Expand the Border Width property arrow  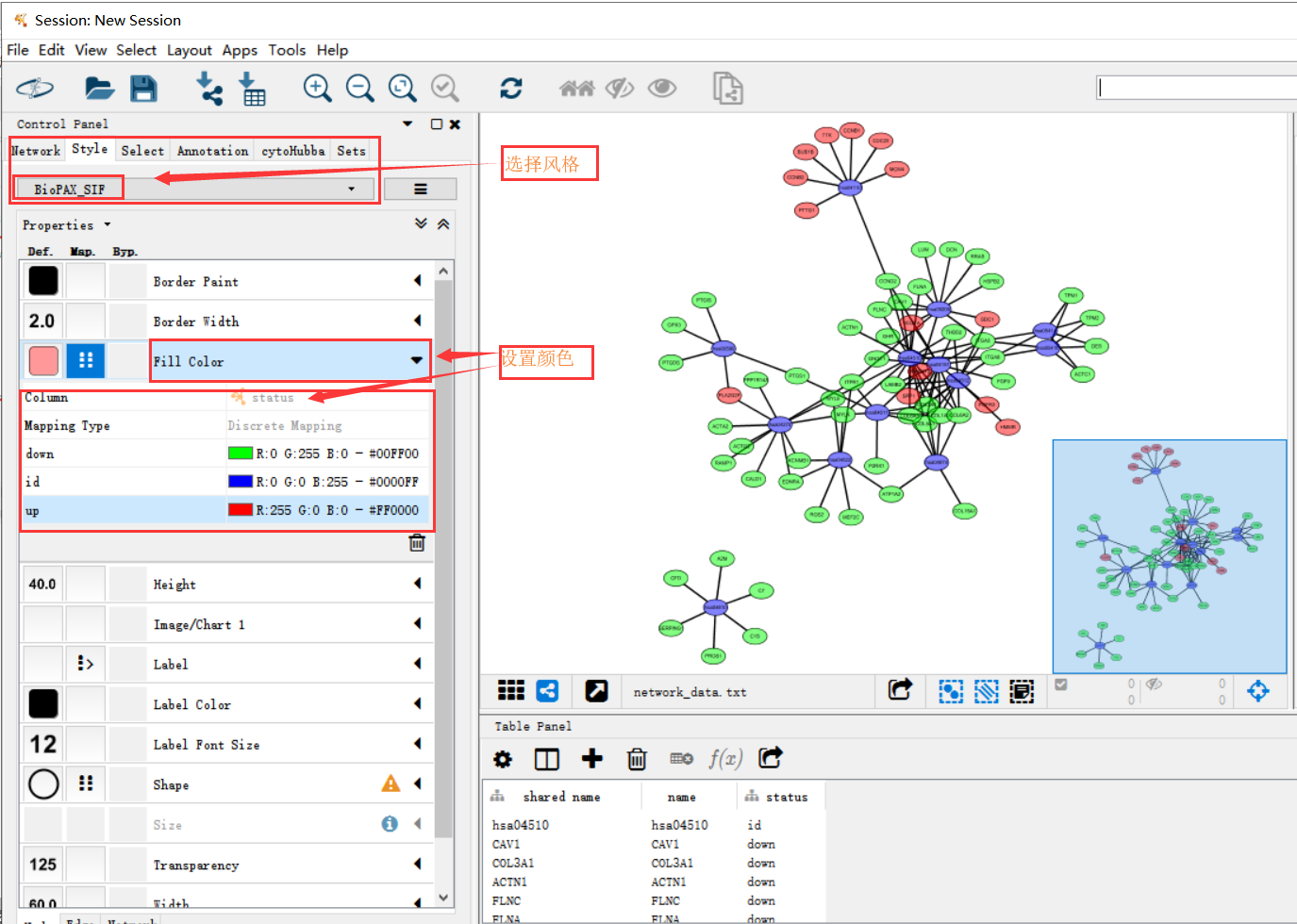pyautogui.click(x=417, y=321)
